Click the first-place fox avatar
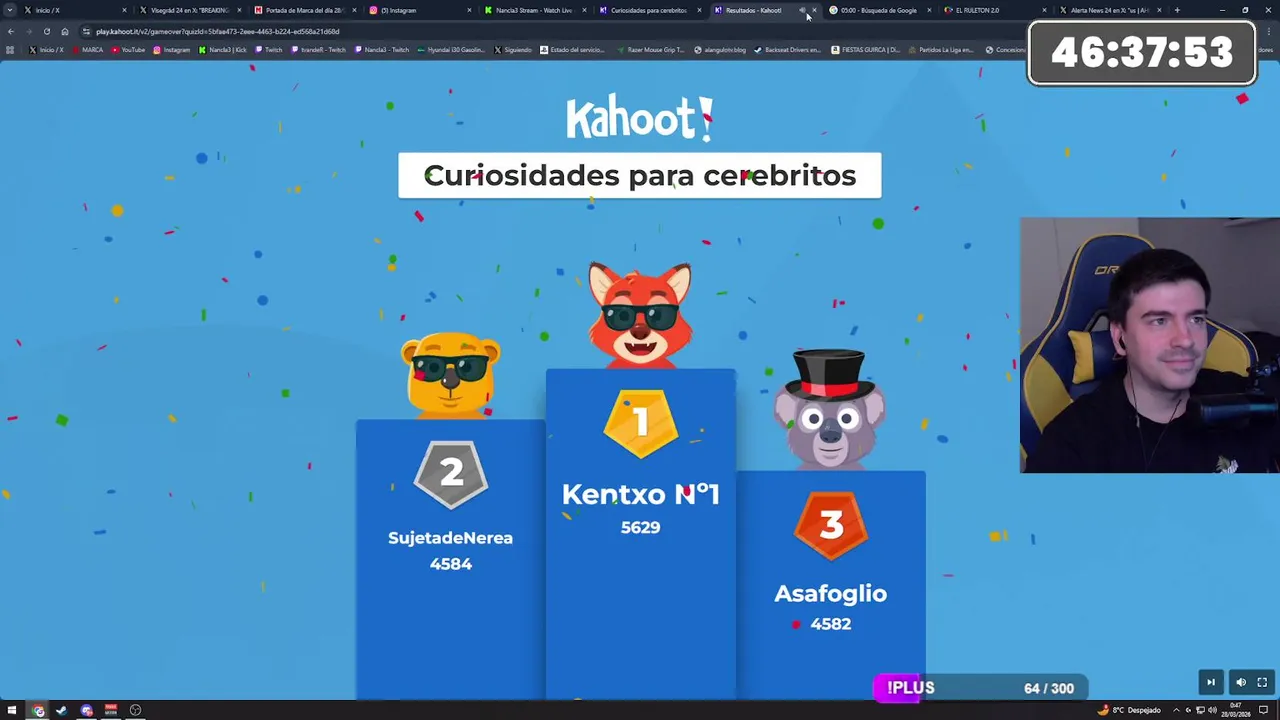 (x=640, y=315)
